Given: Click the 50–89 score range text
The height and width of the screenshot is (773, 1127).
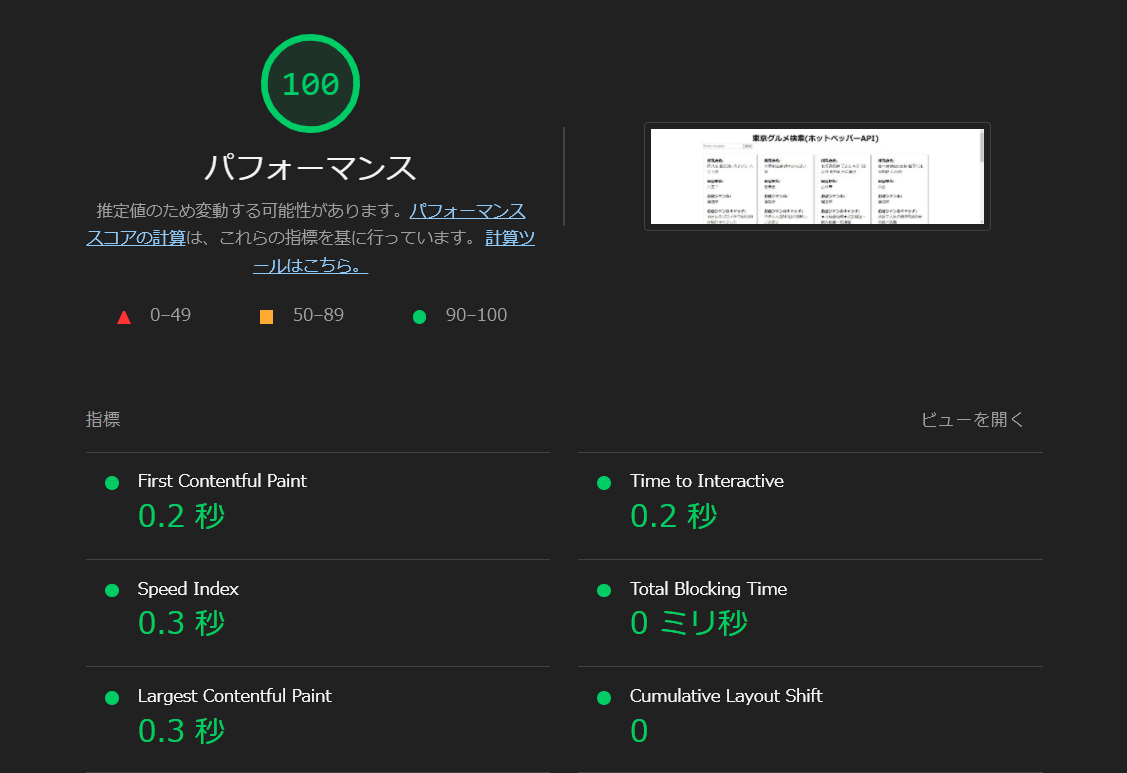Looking at the screenshot, I should pyautogui.click(x=318, y=315).
